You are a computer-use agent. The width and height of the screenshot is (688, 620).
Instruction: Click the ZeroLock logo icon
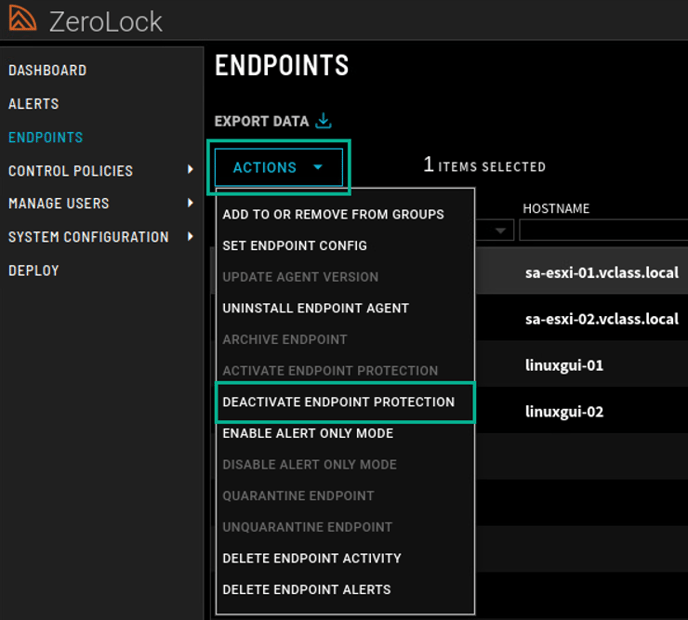click(22, 18)
